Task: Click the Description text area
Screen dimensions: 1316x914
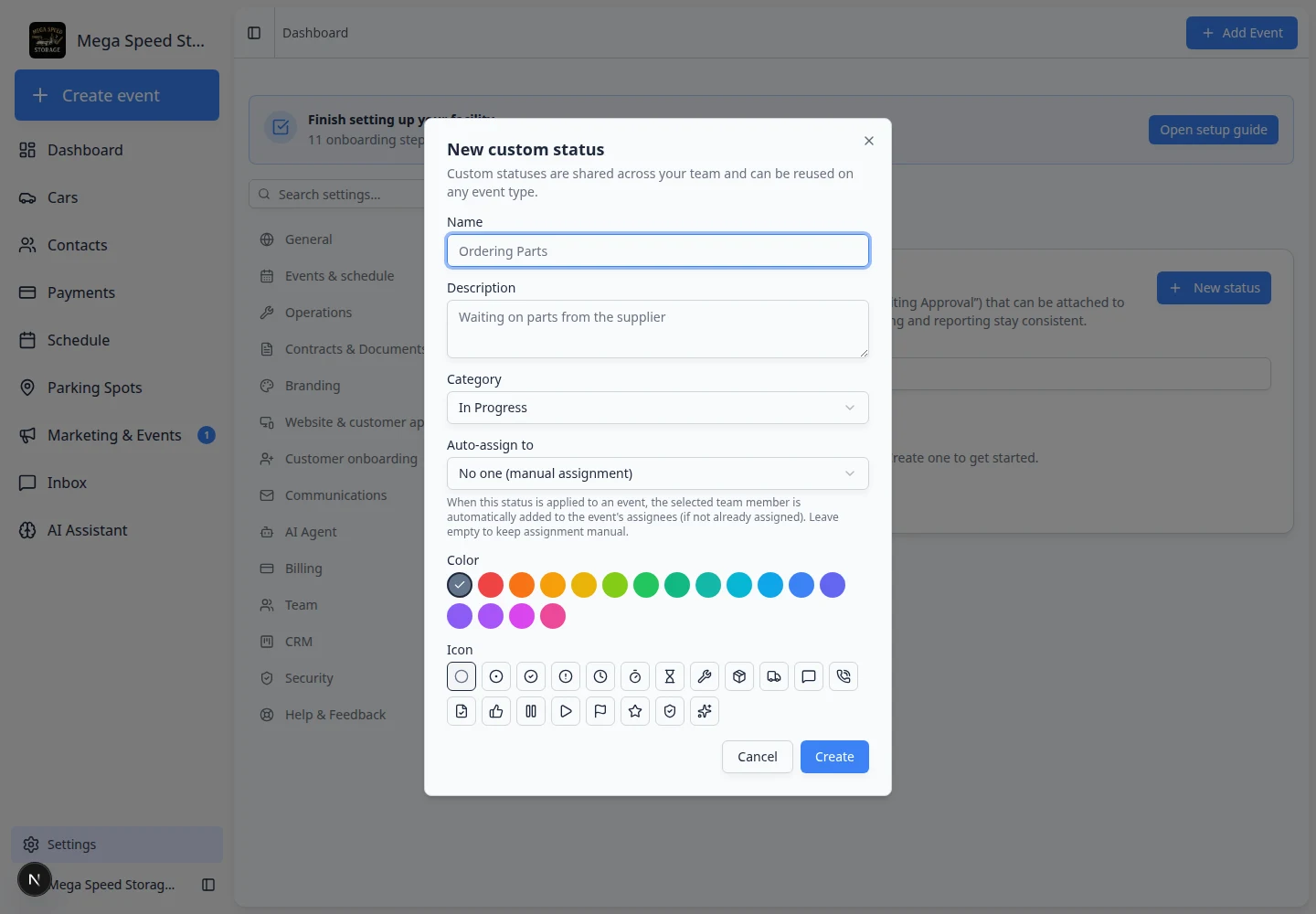Action: click(x=658, y=329)
